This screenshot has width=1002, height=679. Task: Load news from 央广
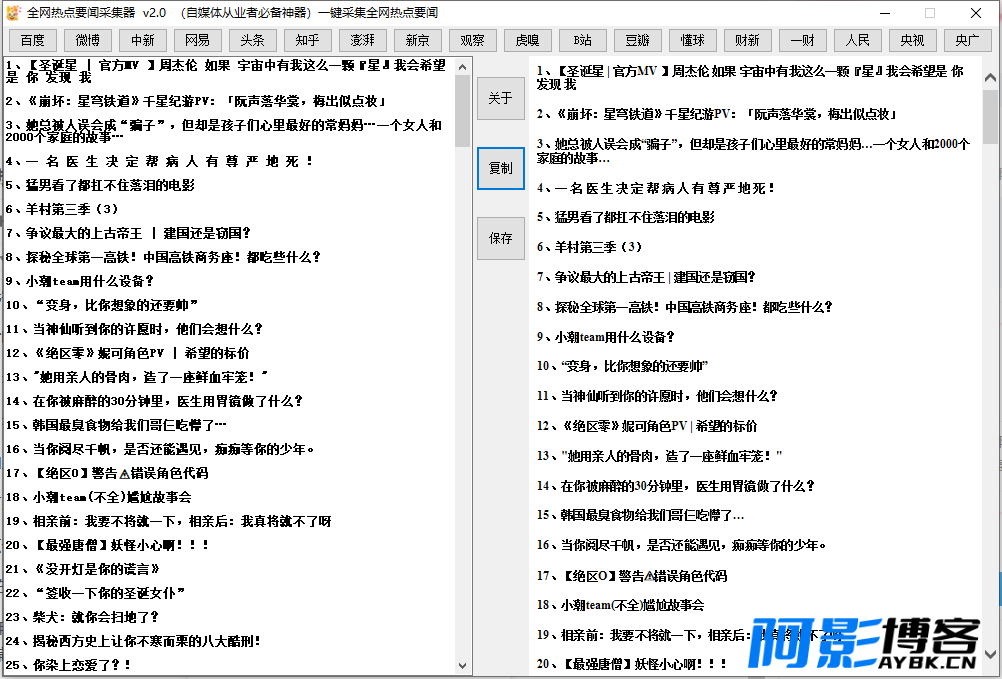point(967,40)
